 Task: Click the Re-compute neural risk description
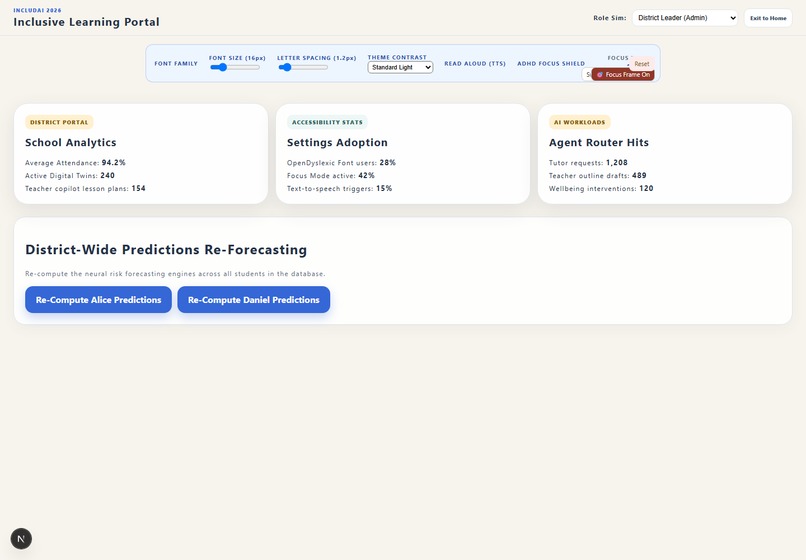click(x=175, y=274)
